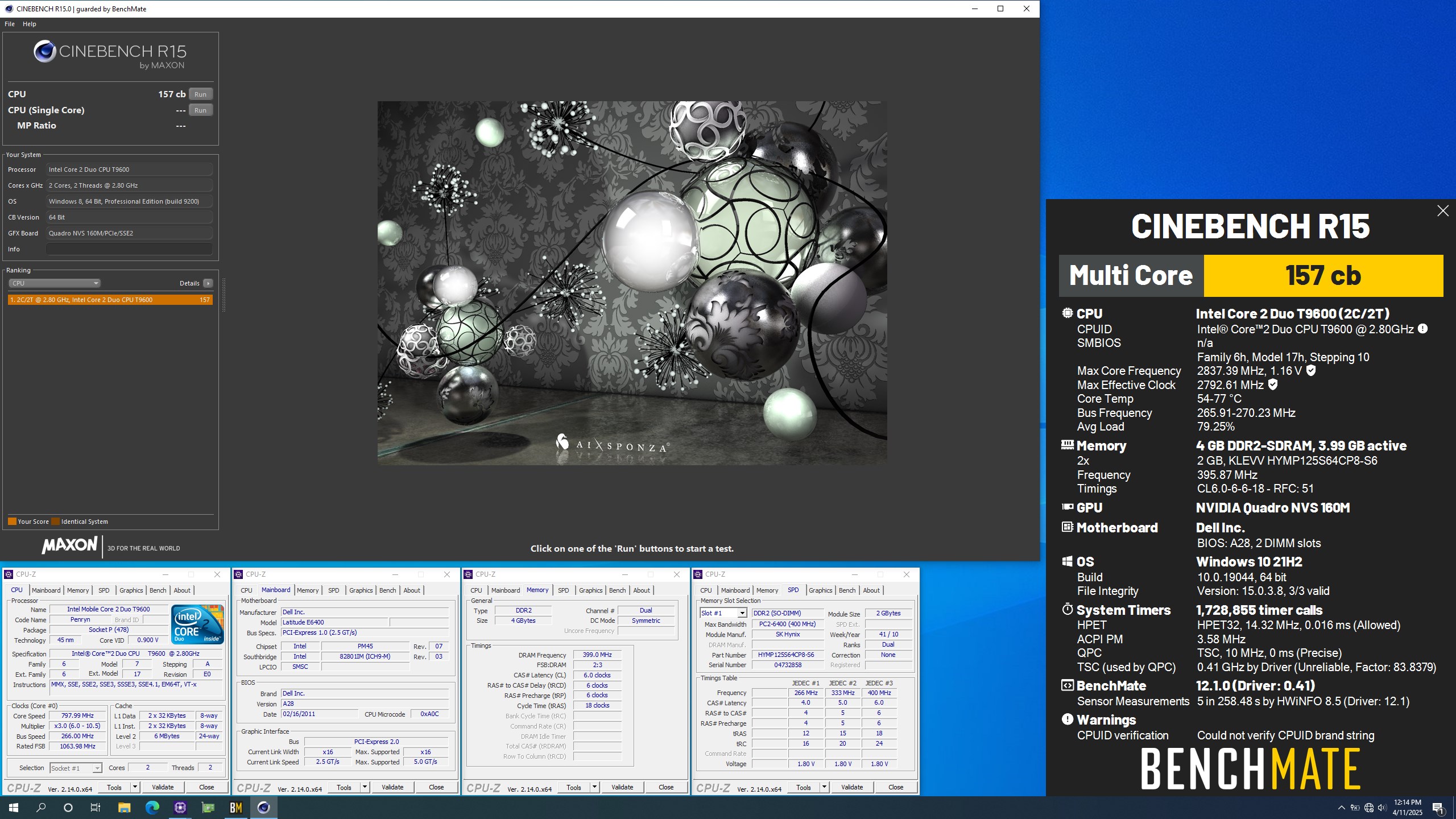Image resolution: width=1456 pixels, height=819 pixels.
Task: Open the green circuit-board app taskbar icon
Action: click(x=208, y=807)
